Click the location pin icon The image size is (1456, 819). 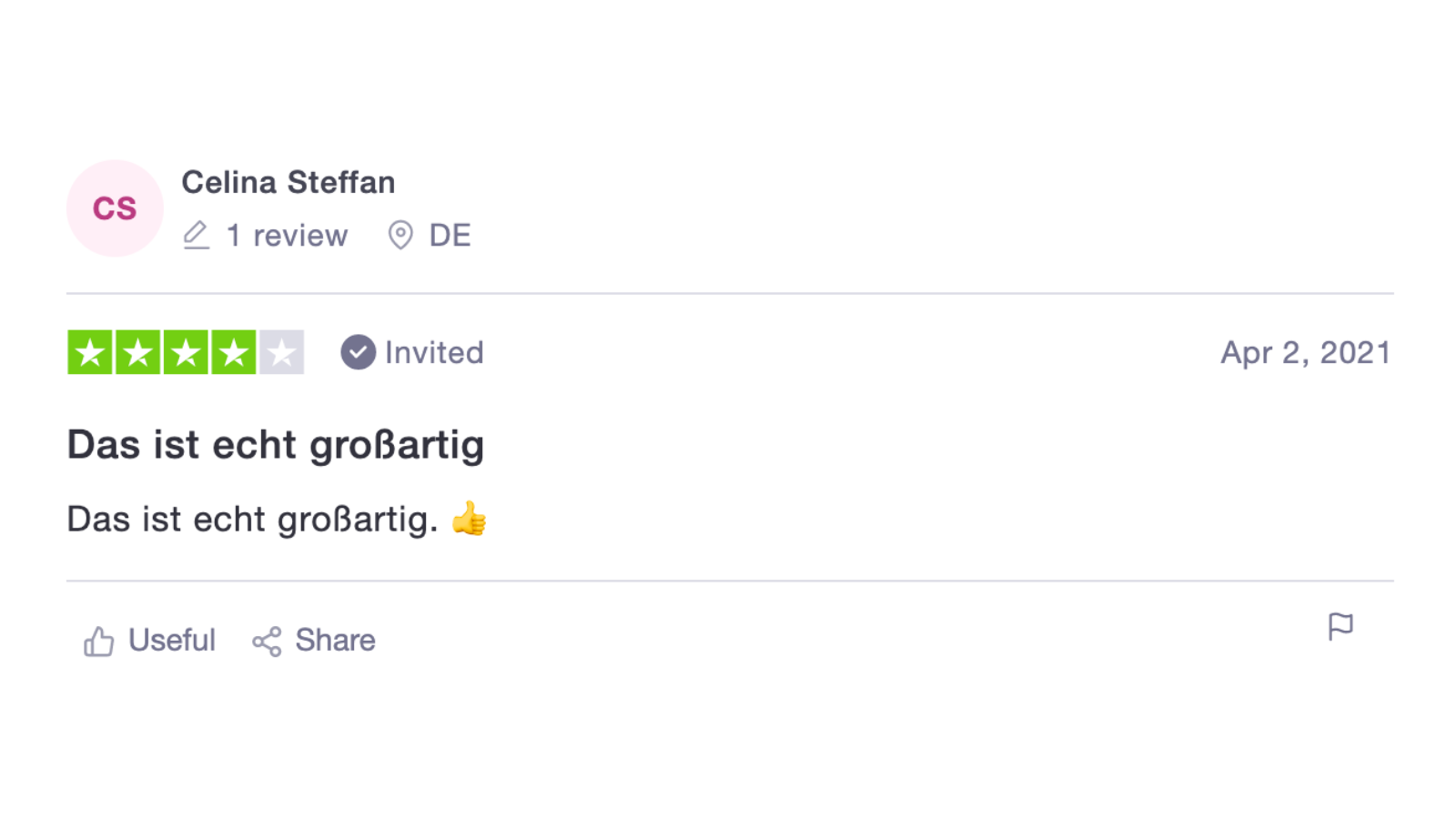click(400, 235)
